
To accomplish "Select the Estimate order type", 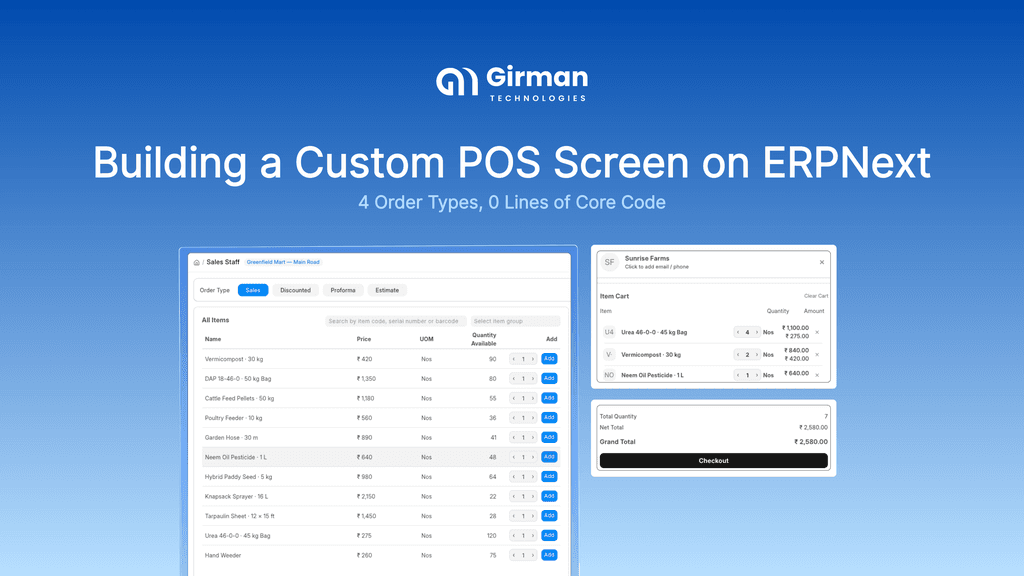I will point(387,290).
